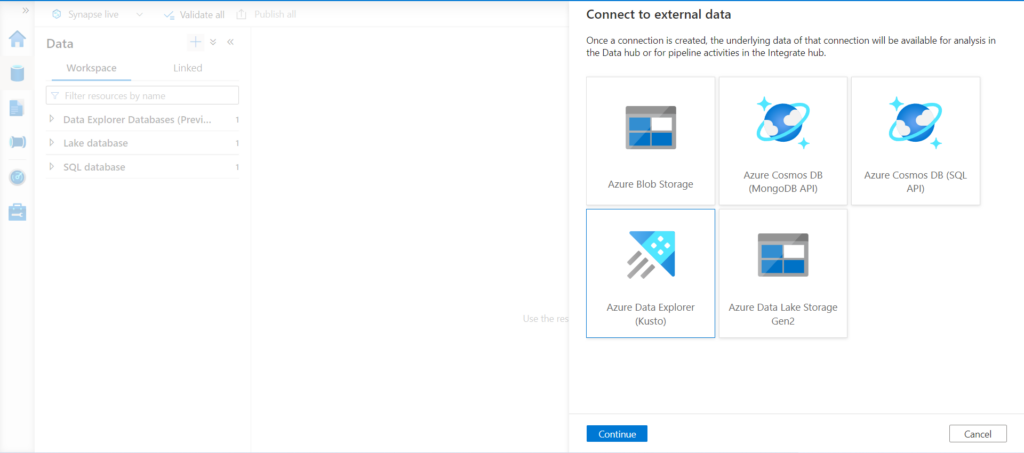
Task: Expand the left navigation rail
Action: pos(25,10)
